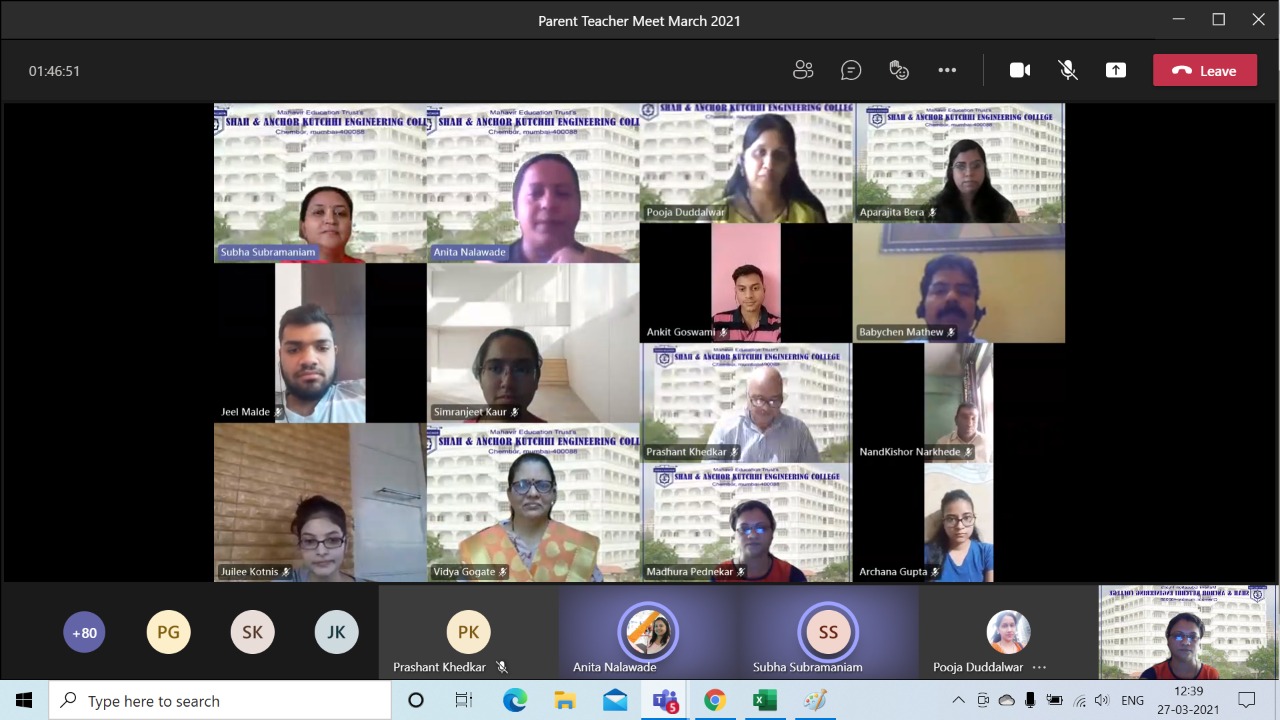This screenshot has height=720, width=1280.
Task: Open Google Chrome from the taskbar
Action: (714, 701)
